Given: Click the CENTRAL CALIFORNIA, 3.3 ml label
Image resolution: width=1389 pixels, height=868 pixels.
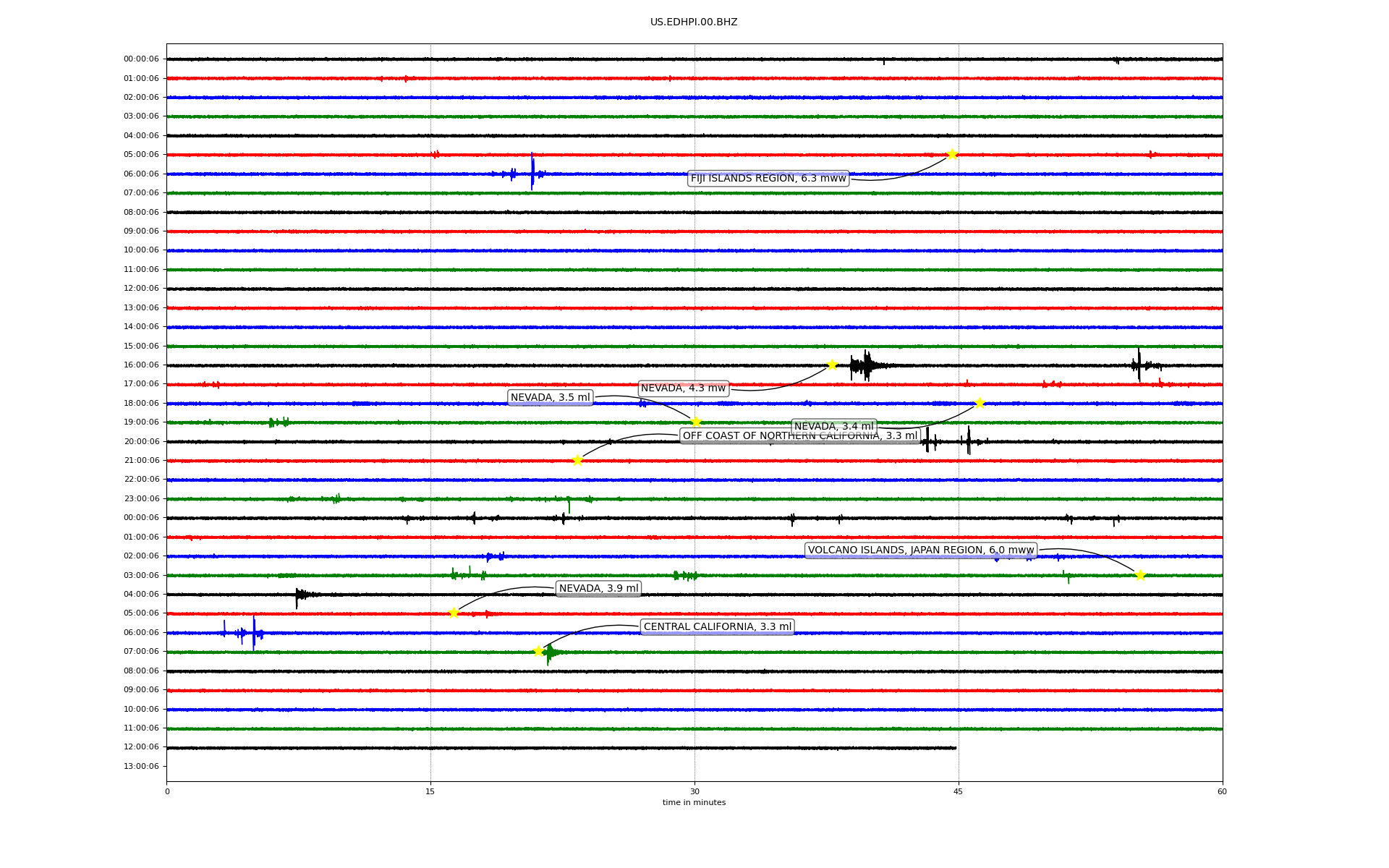Looking at the screenshot, I should (x=717, y=627).
